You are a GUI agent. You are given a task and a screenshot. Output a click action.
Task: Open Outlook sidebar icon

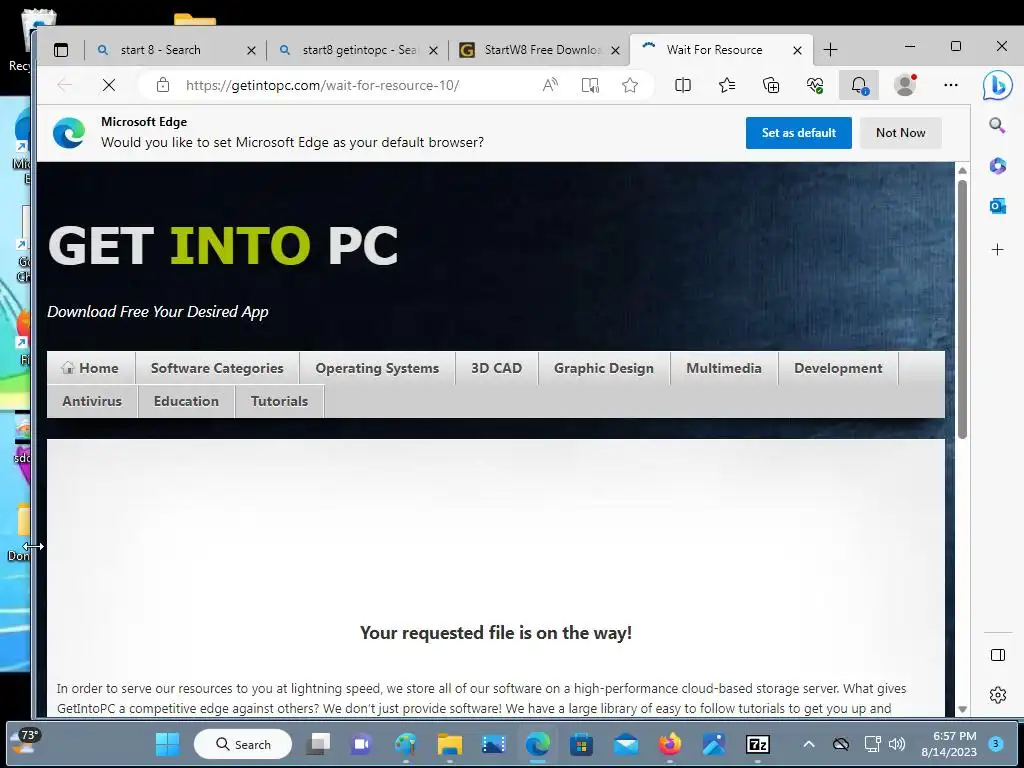(x=997, y=206)
